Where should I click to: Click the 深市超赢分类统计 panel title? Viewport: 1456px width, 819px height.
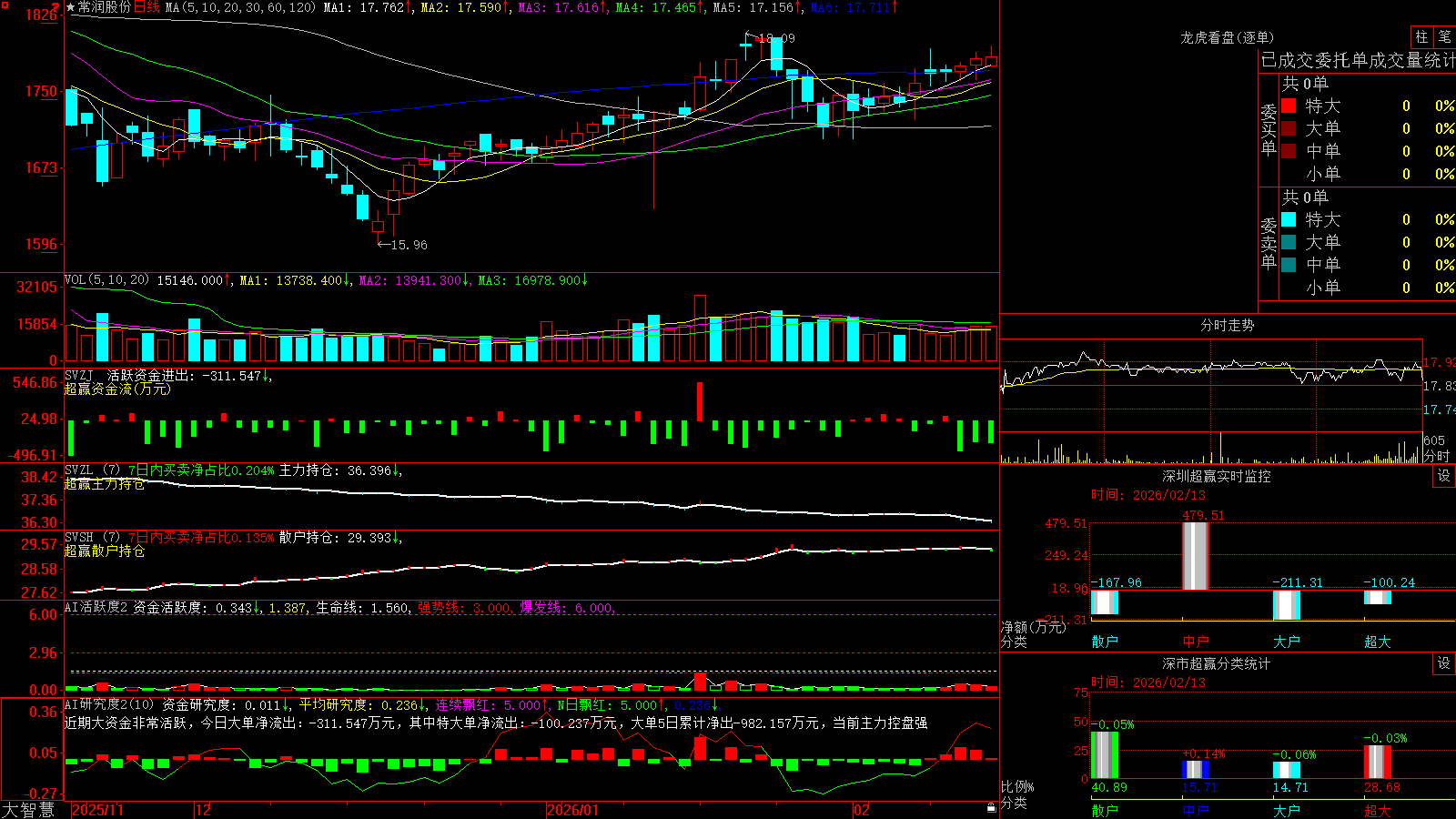(x=1217, y=663)
